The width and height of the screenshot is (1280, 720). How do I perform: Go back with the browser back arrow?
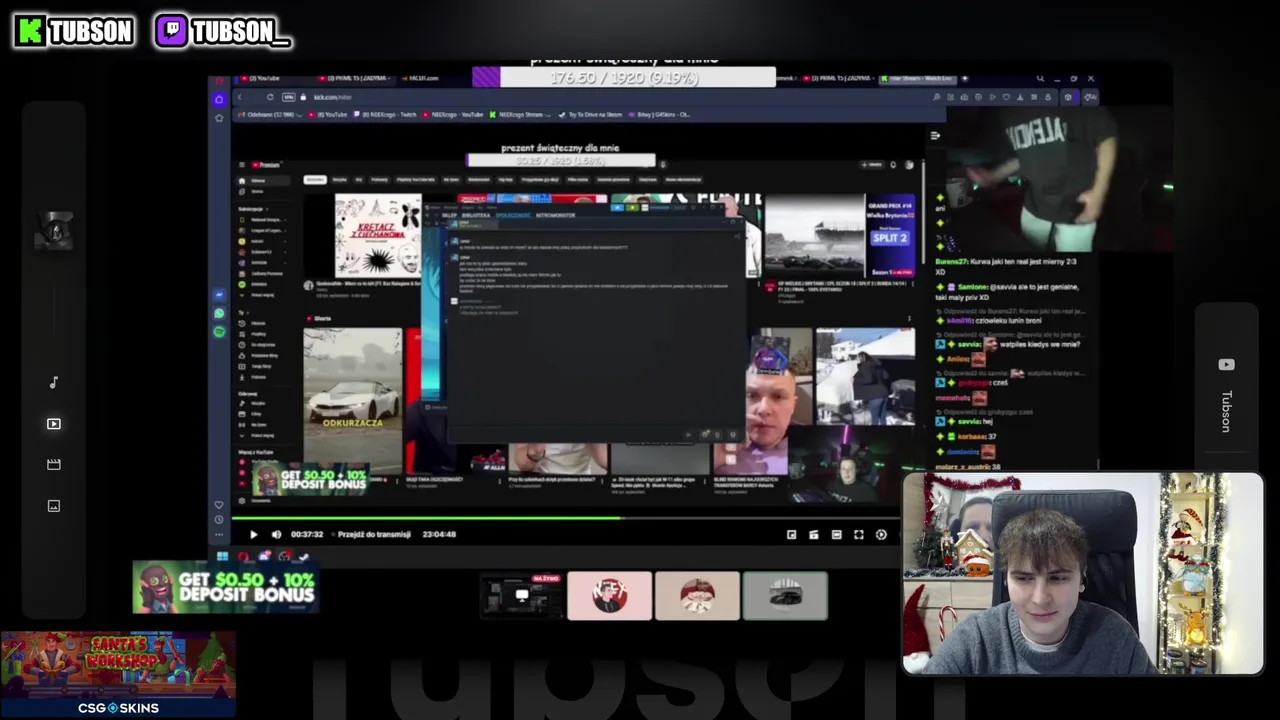[239, 97]
